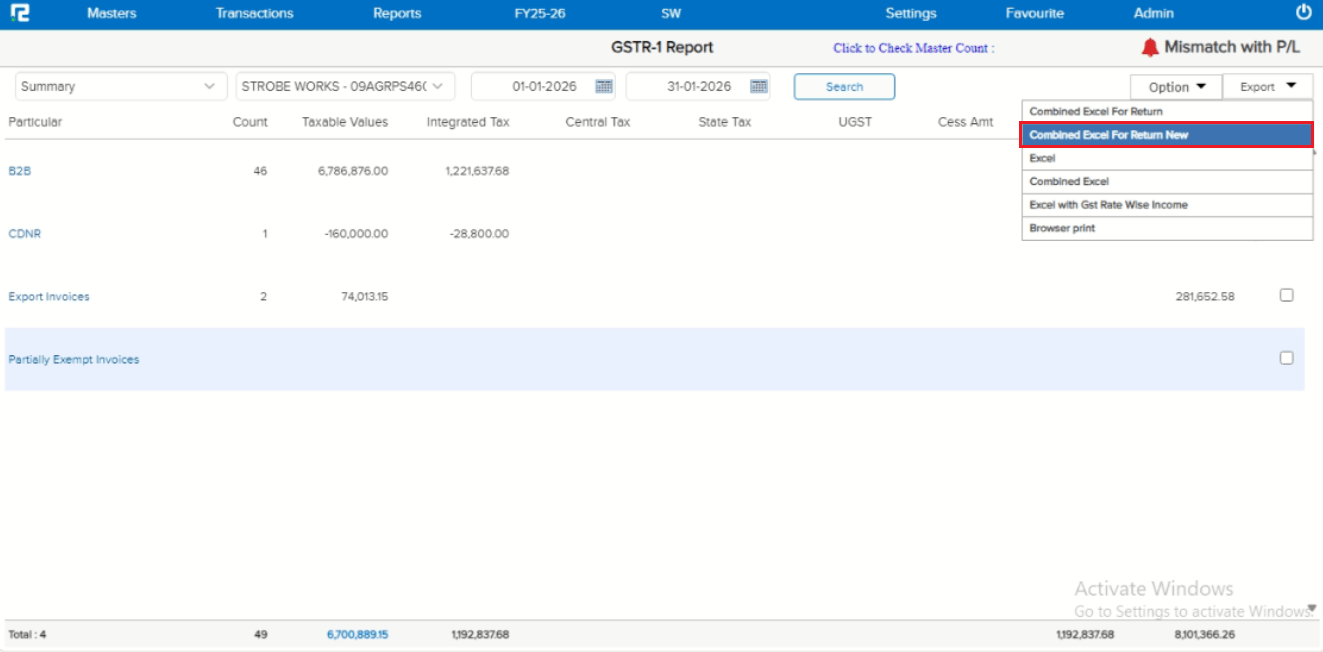Viewport: 1323px width, 652px height.
Task: Click the app logo icon in top-left
Action: (19, 13)
